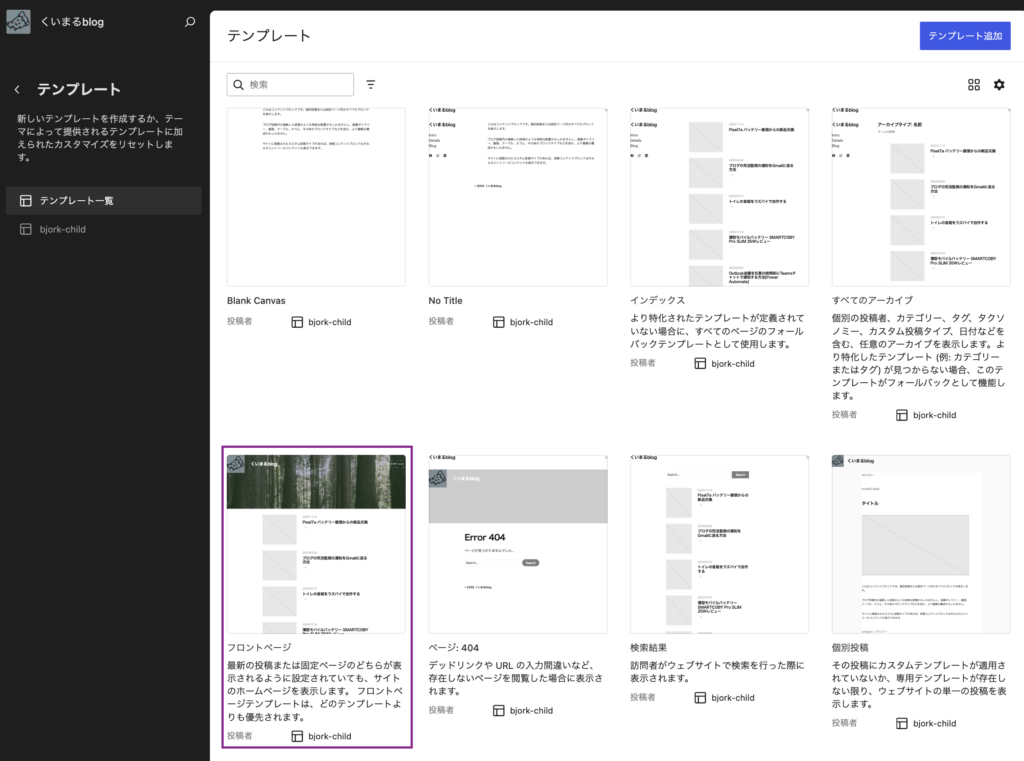Open the 個別投稿 template thumbnail
The width and height of the screenshot is (1024, 761).
pyautogui.click(x=921, y=544)
